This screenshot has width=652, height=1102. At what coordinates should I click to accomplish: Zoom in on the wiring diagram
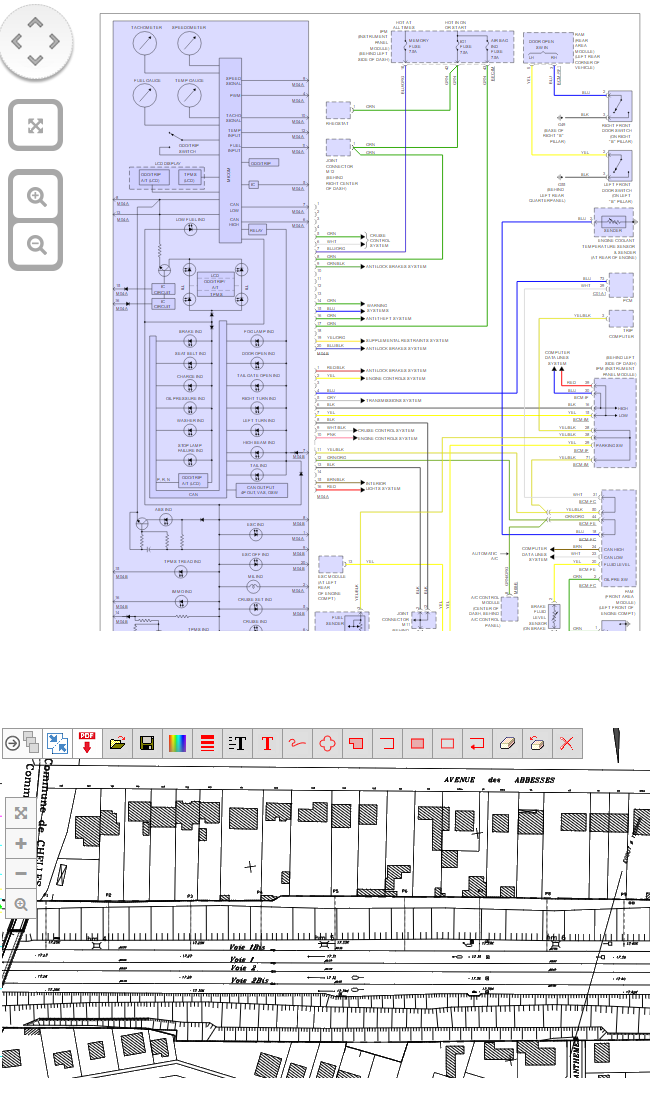tap(36, 196)
